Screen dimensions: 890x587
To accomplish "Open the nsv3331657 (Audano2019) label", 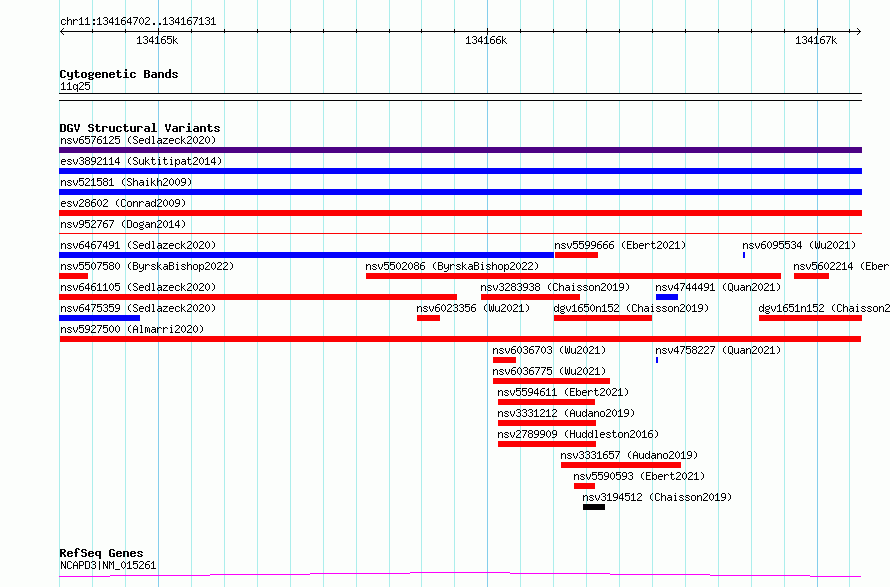I will click(x=629, y=455).
